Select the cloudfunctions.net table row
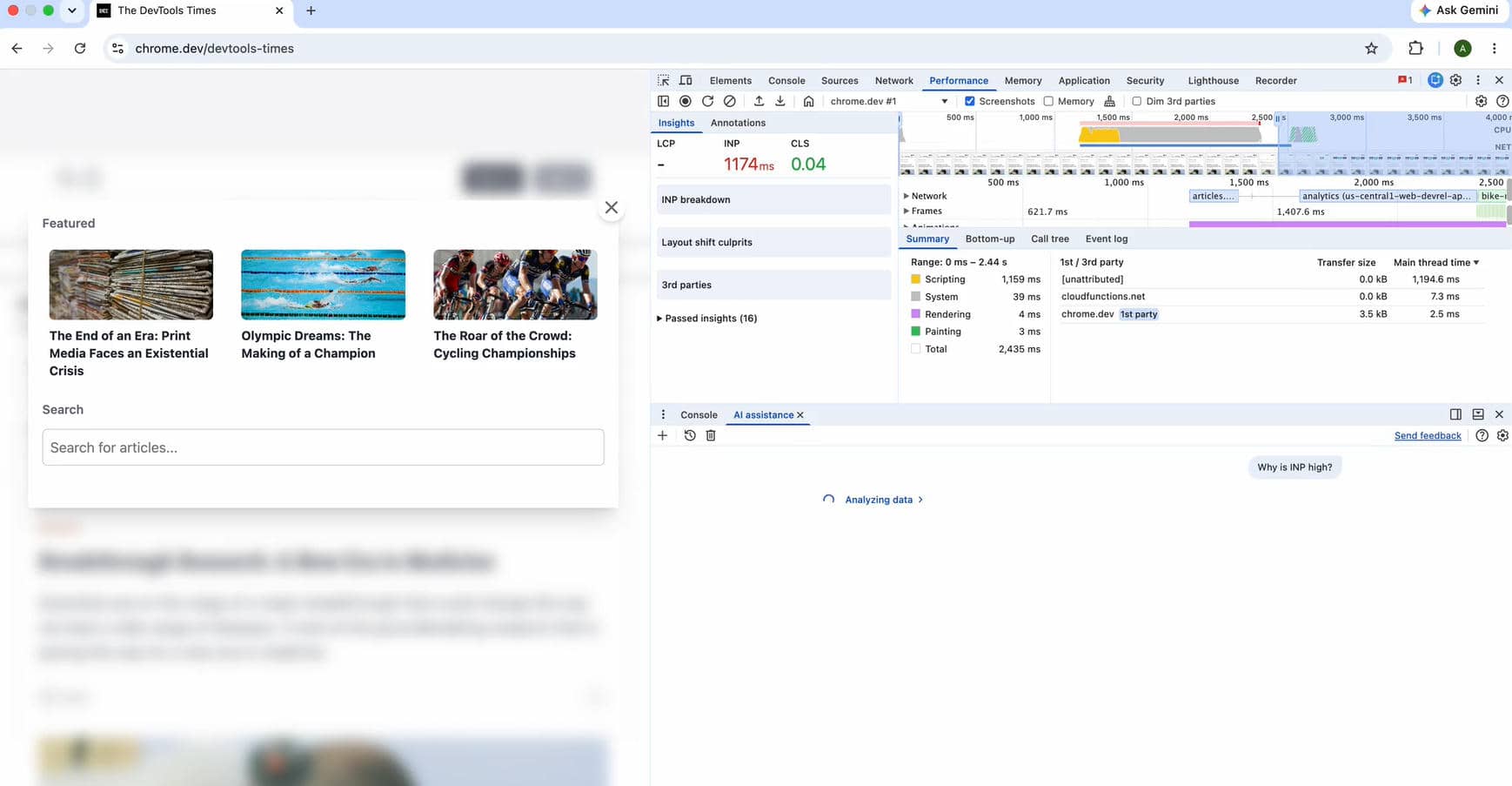Image resolution: width=1512 pixels, height=786 pixels. pyautogui.click(x=1271, y=297)
